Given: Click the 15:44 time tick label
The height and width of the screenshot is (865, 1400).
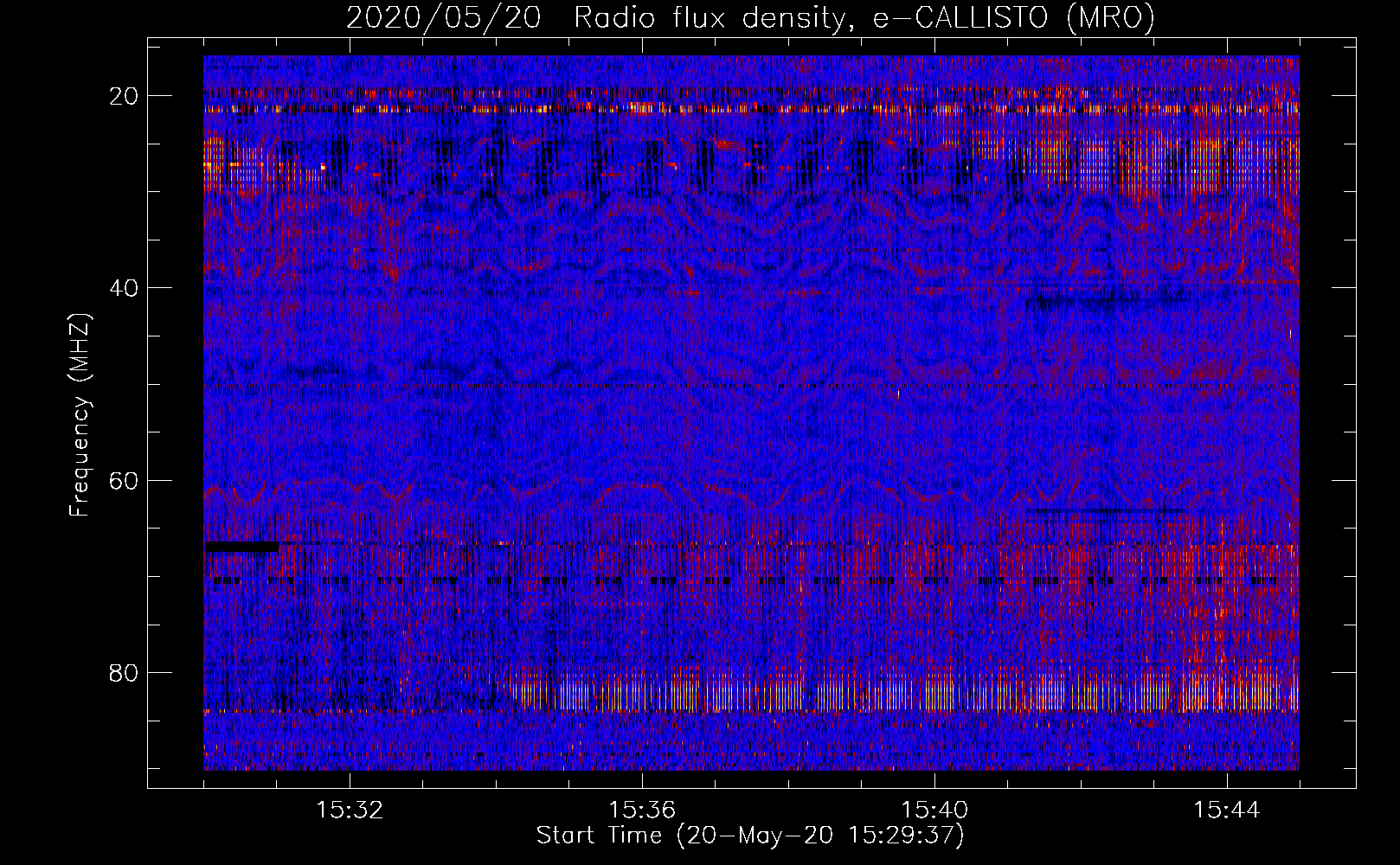Looking at the screenshot, I should pos(1227,811).
